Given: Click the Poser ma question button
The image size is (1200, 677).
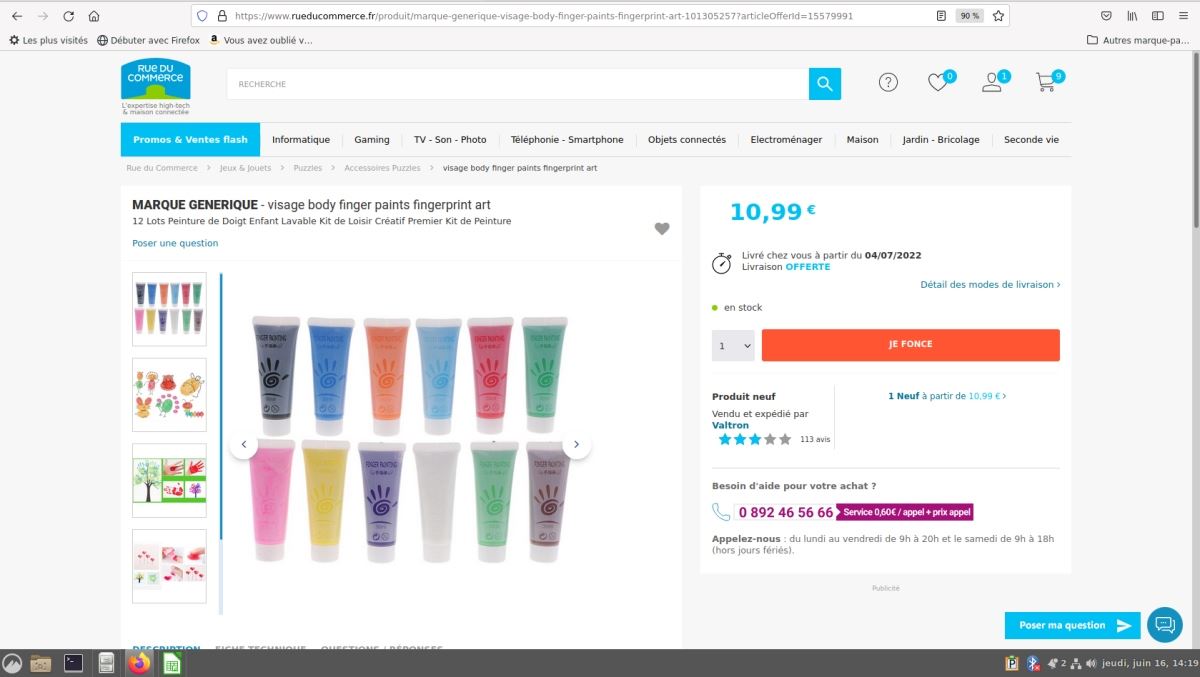Looking at the screenshot, I should click(1072, 625).
